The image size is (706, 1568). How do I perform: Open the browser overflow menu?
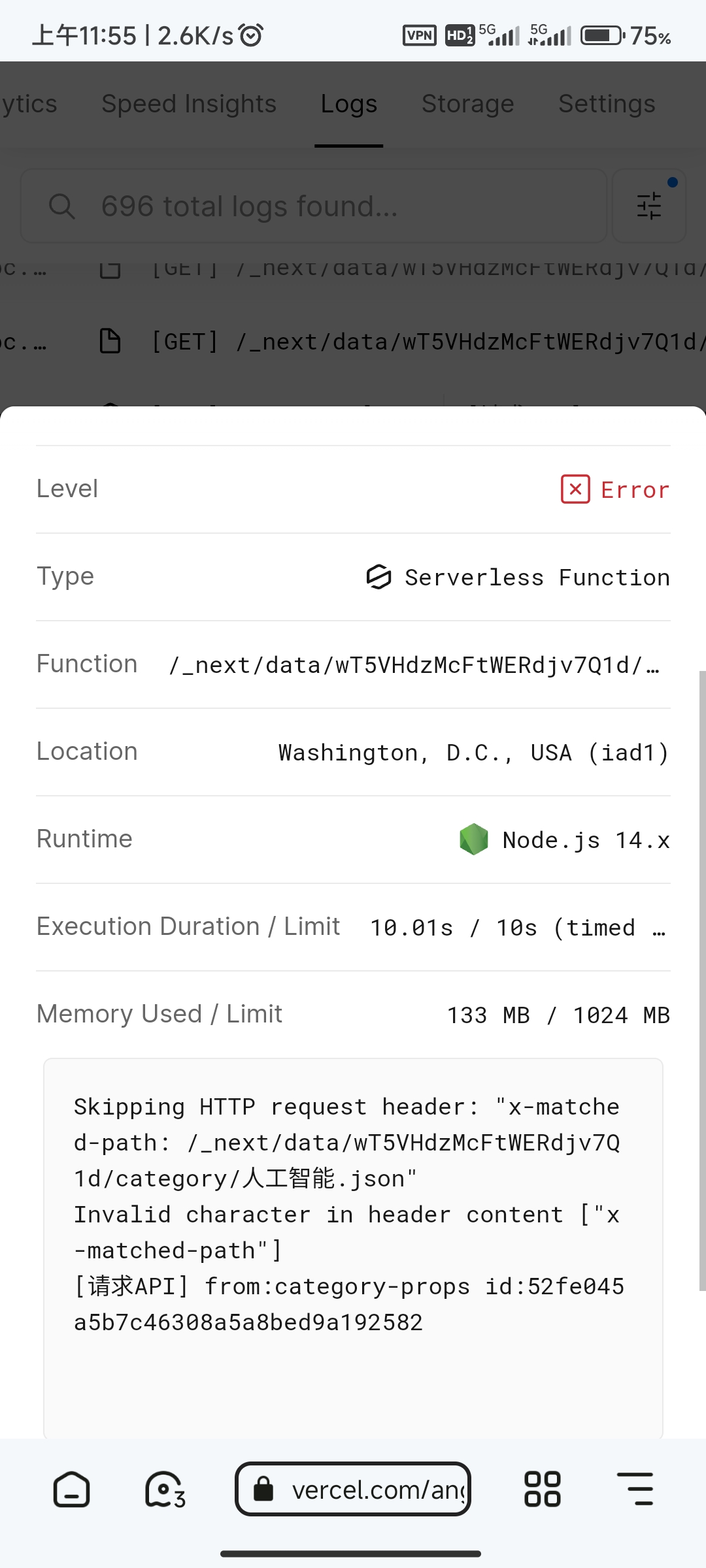tap(635, 1490)
